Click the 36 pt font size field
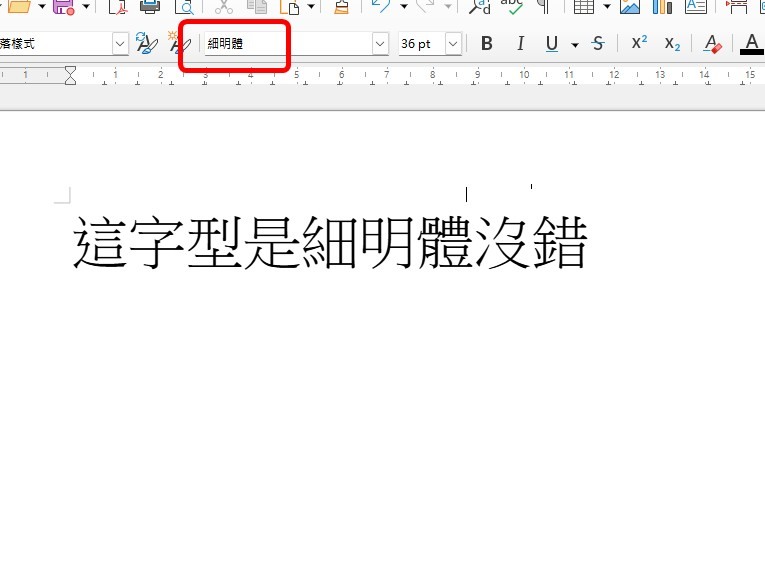The width and height of the screenshot is (765, 573). pyautogui.click(x=422, y=44)
